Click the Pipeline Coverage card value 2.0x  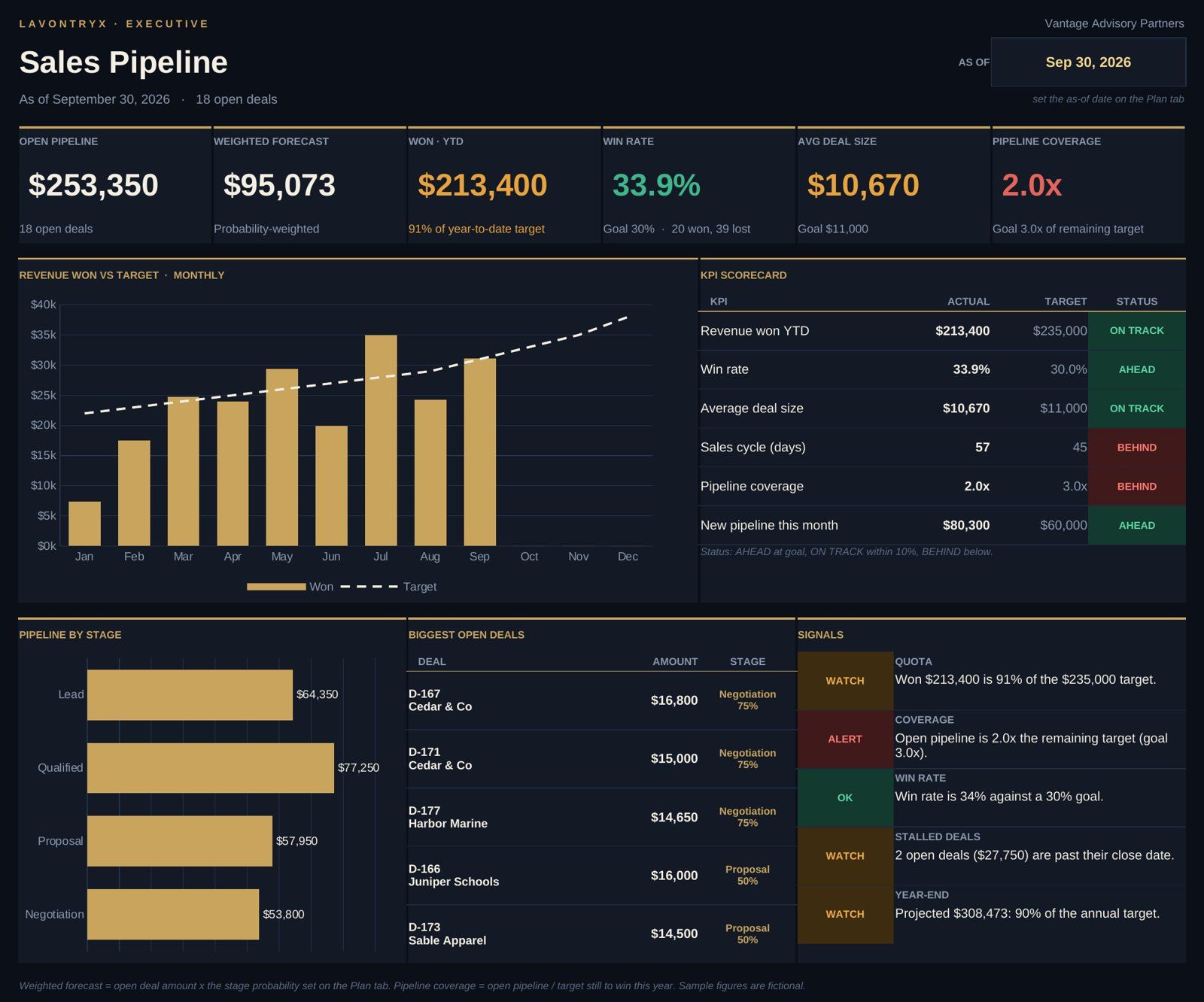(x=1032, y=185)
